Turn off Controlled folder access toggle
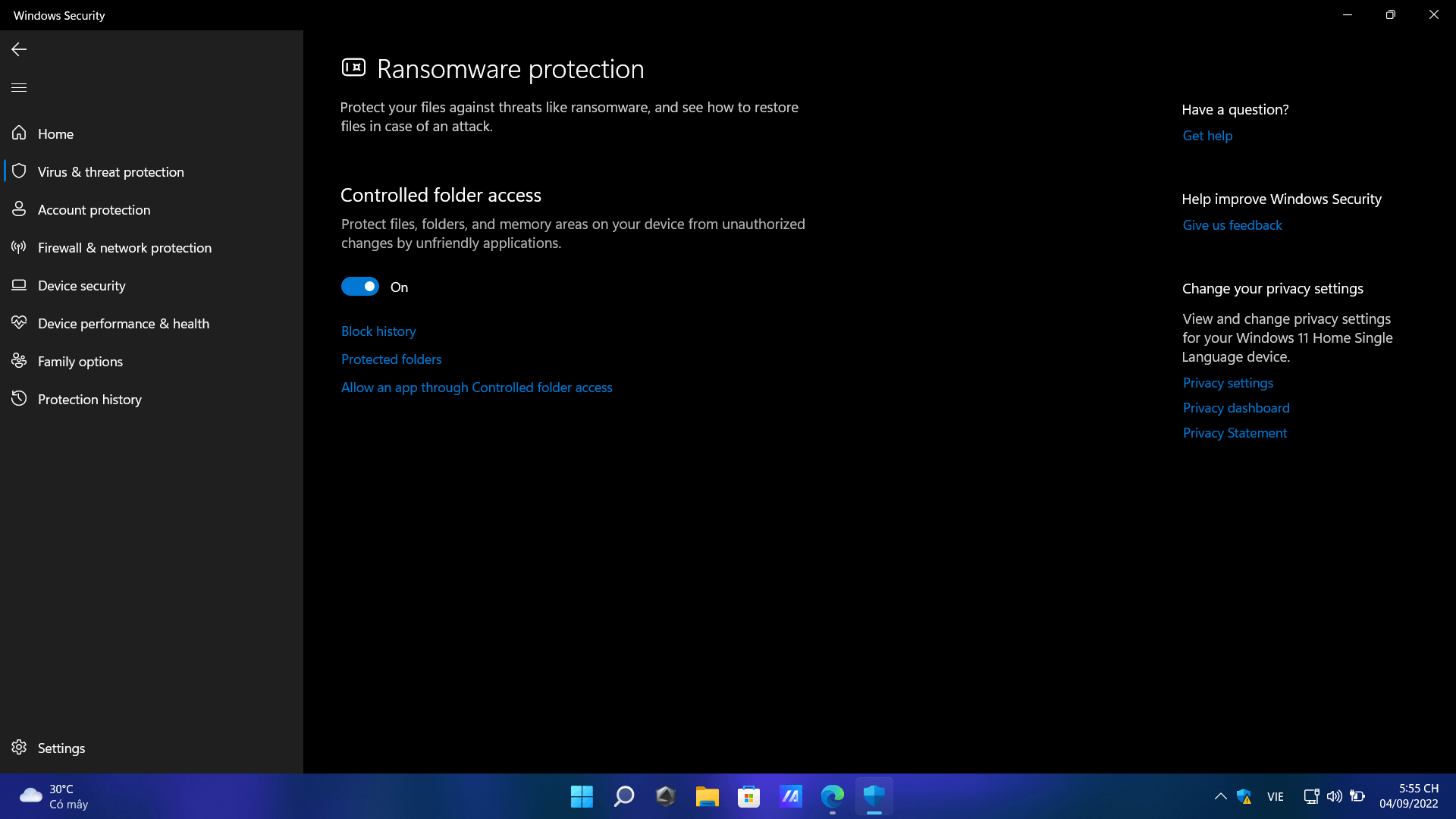1456x819 pixels. 360,287
